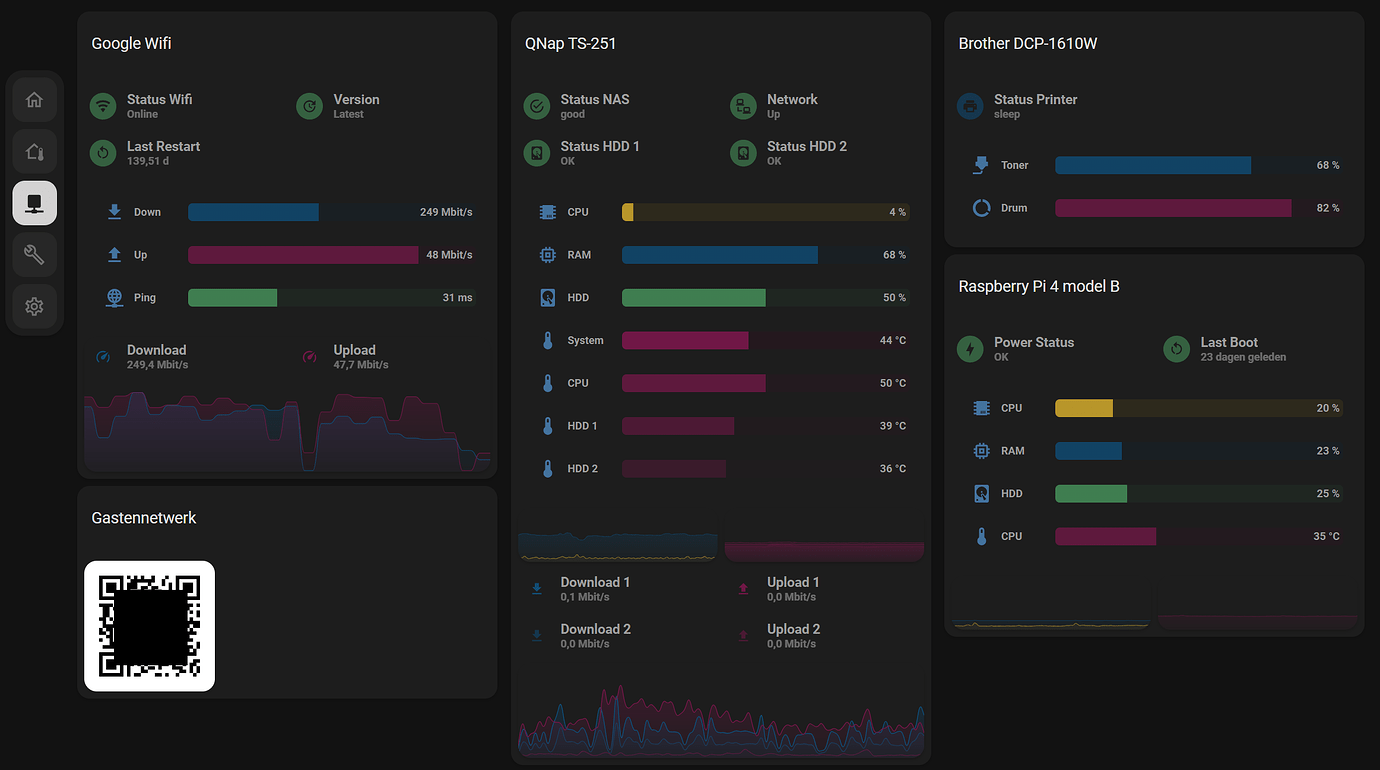Click the Toner level bar showing 68 %
Image resolution: width=1380 pixels, height=770 pixels.
[1152, 164]
